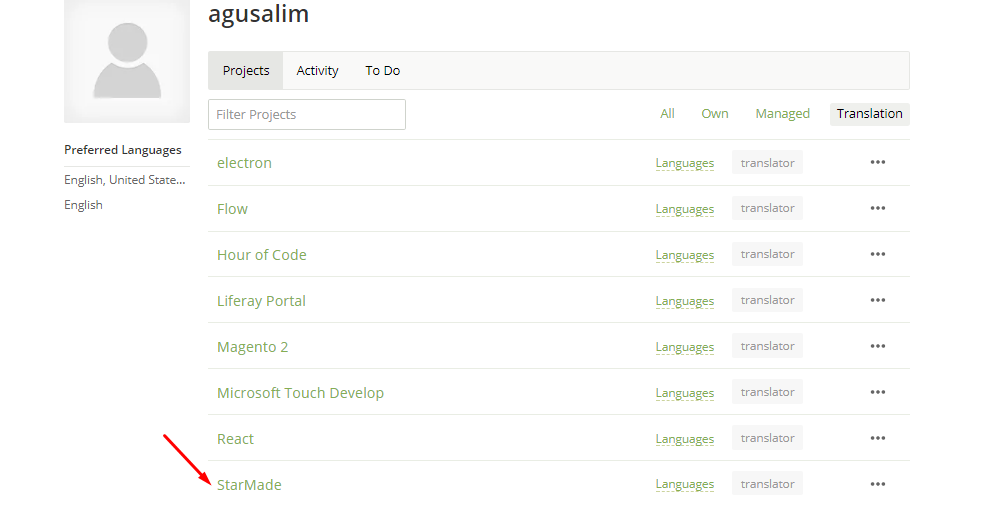Open the Microsoft Touch Develop project
Screen dimensions: 982x505
pyautogui.click(x=301, y=393)
